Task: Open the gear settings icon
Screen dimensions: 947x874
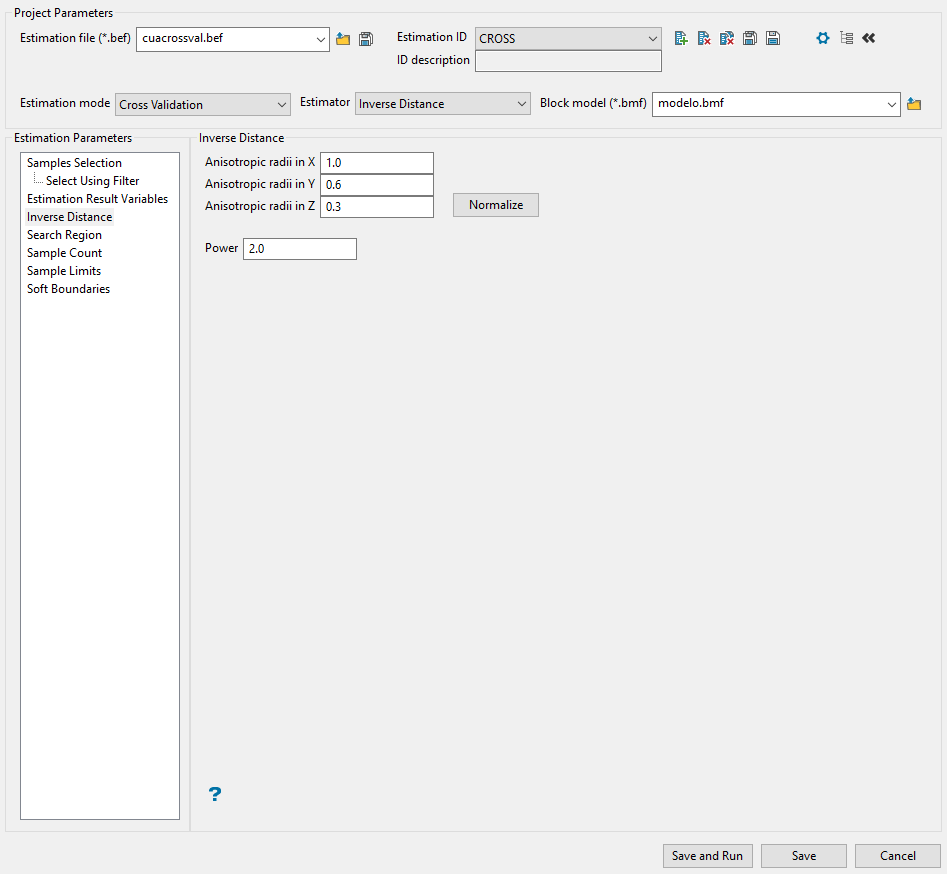Action: coord(823,38)
